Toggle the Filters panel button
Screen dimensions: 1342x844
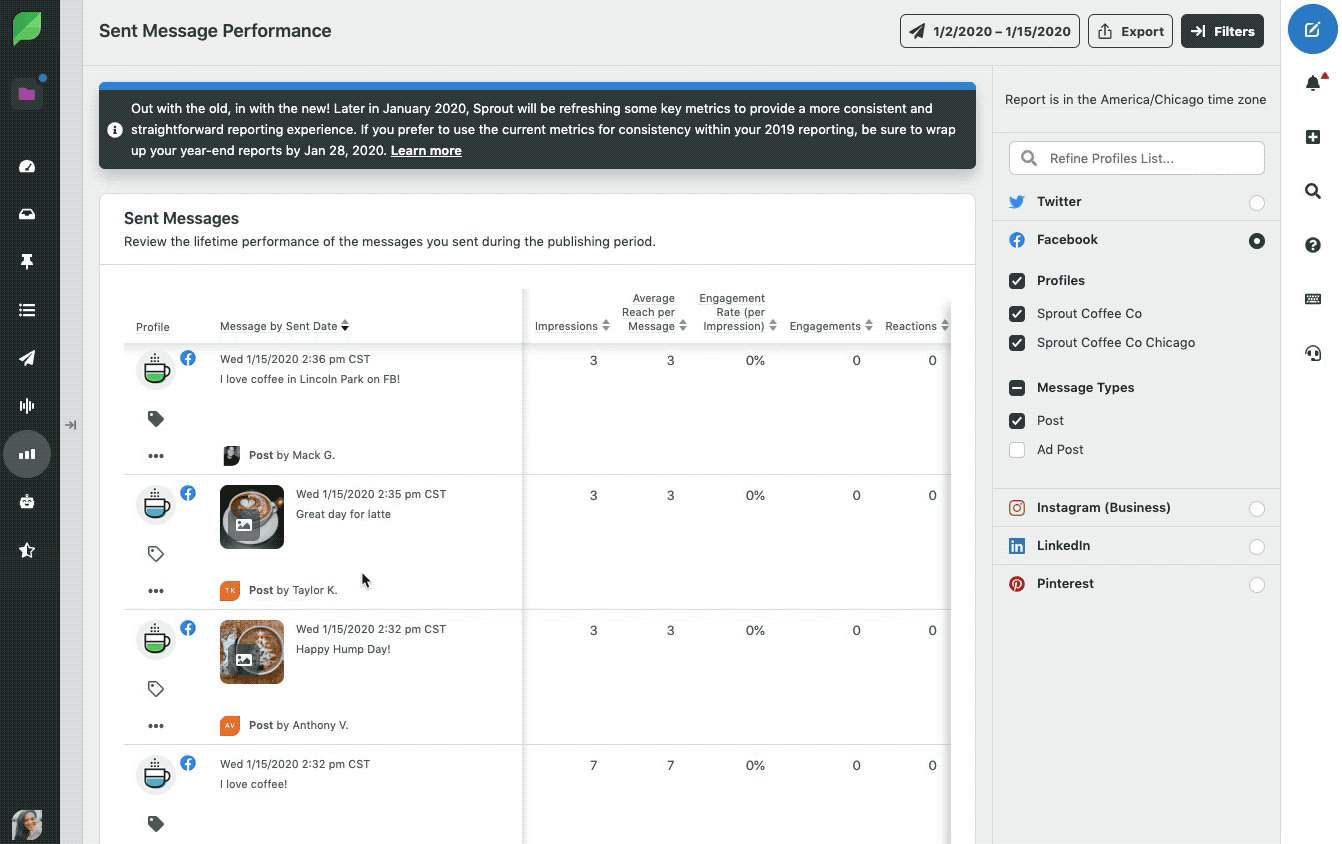pos(1222,31)
